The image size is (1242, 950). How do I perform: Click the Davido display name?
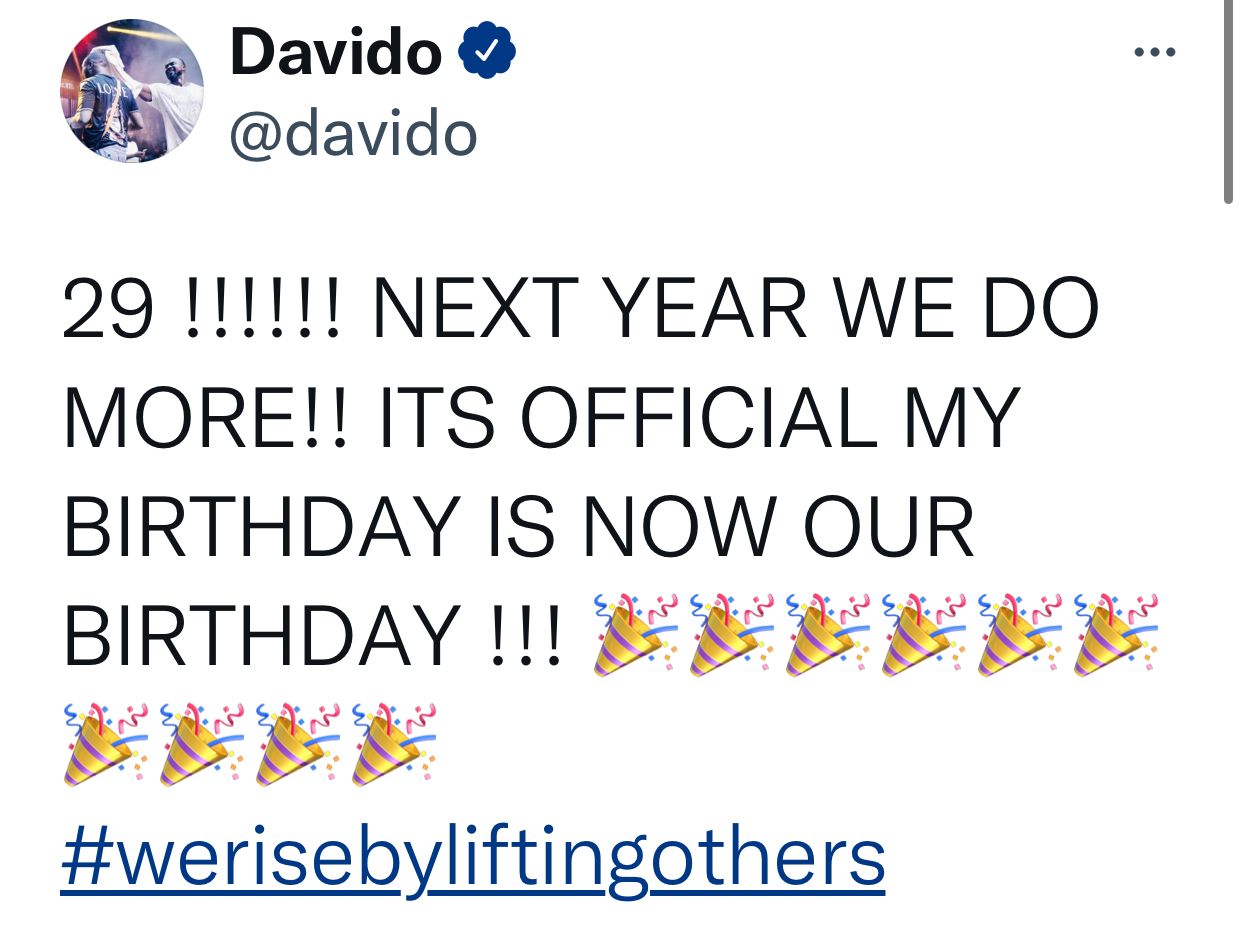[x=335, y=53]
